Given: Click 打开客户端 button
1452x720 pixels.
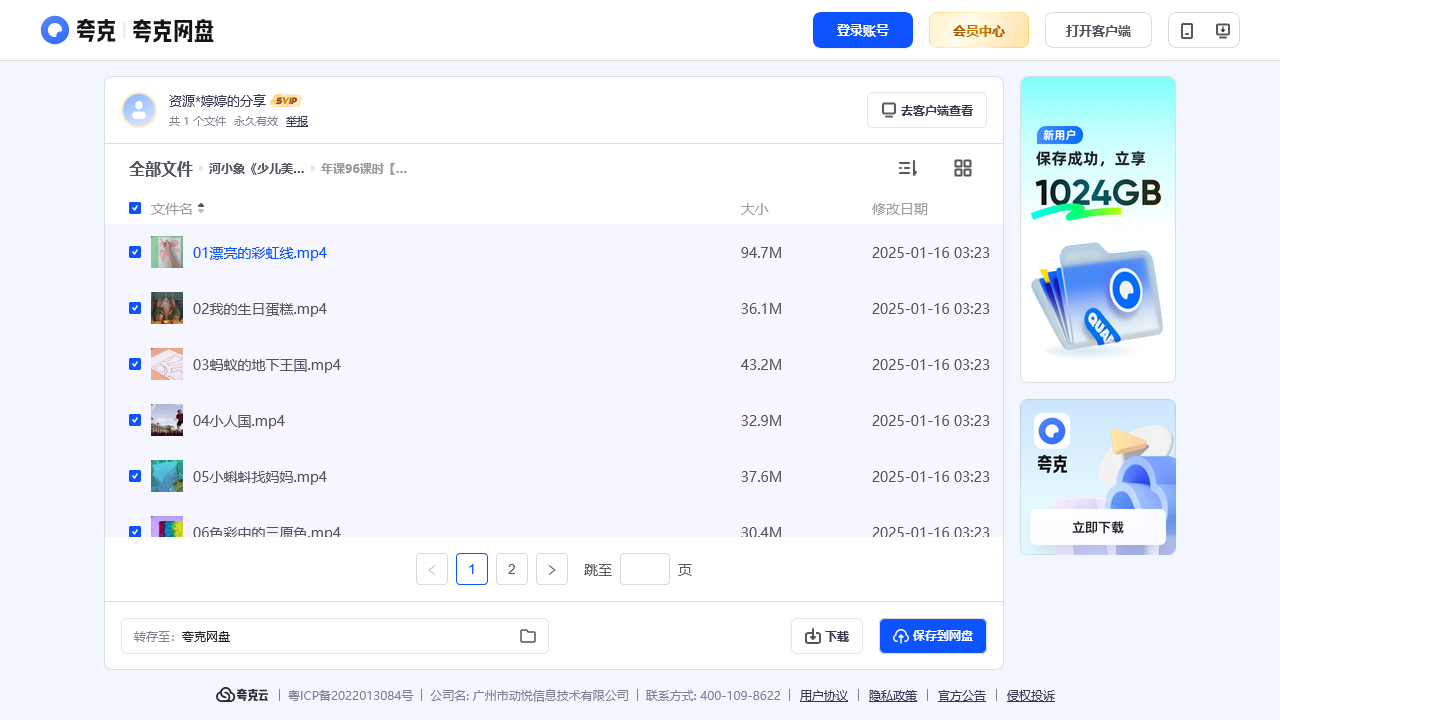Looking at the screenshot, I should 1098,30.
